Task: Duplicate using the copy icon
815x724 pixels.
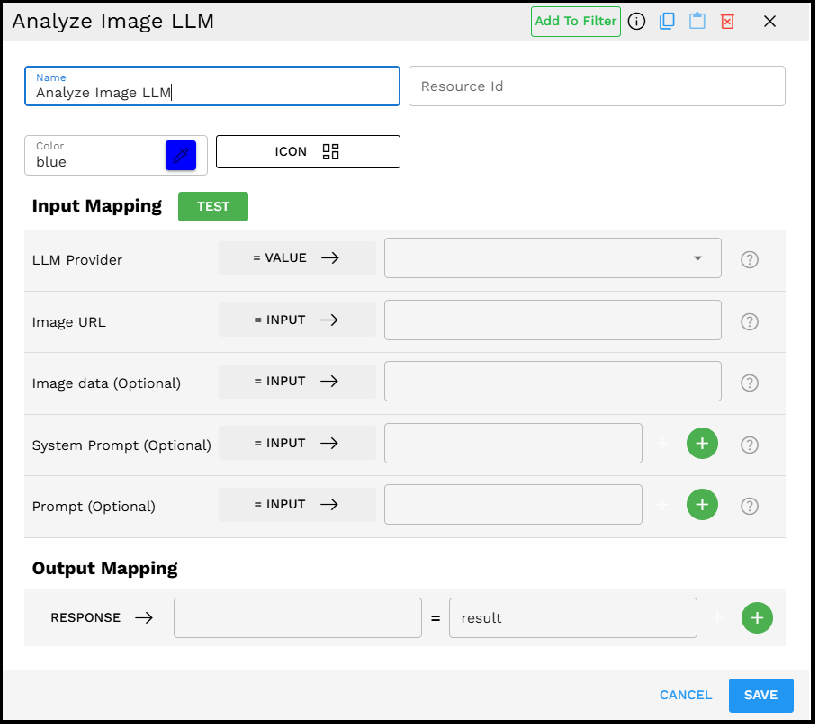Action: [x=667, y=21]
